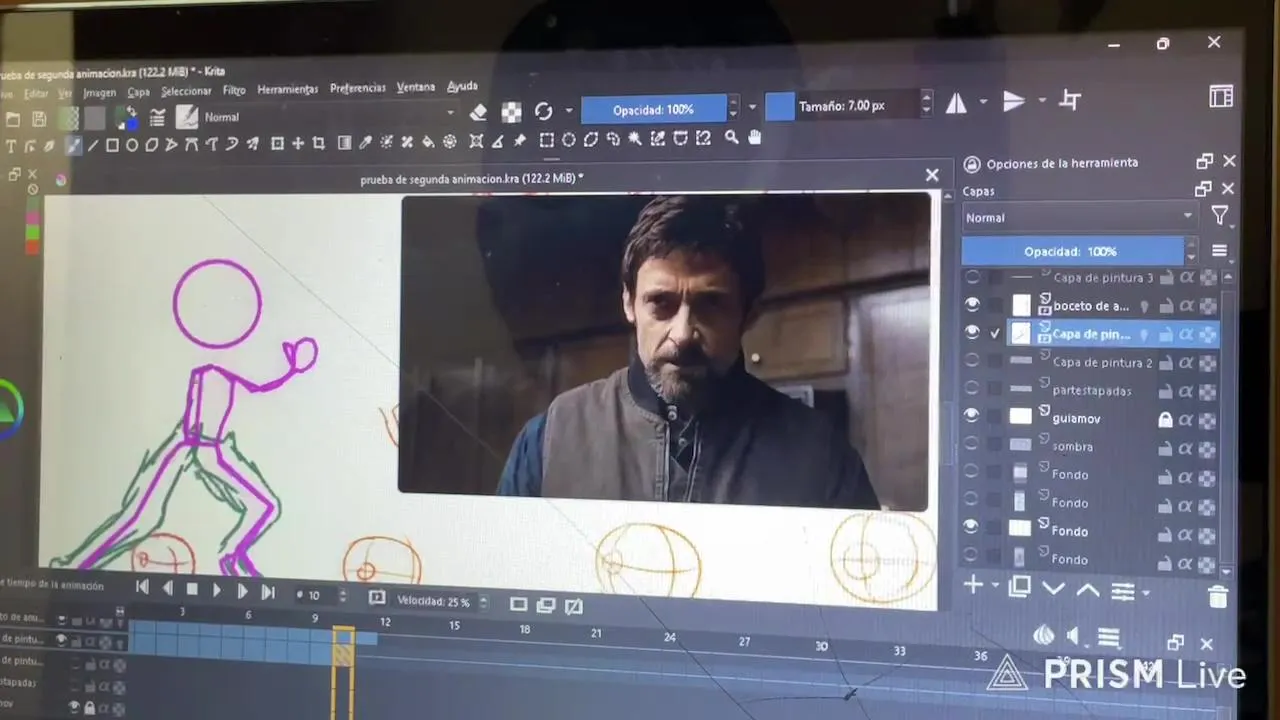The height and width of the screenshot is (720, 1280).
Task: Move layer up in the stack
Action: click(x=1088, y=590)
